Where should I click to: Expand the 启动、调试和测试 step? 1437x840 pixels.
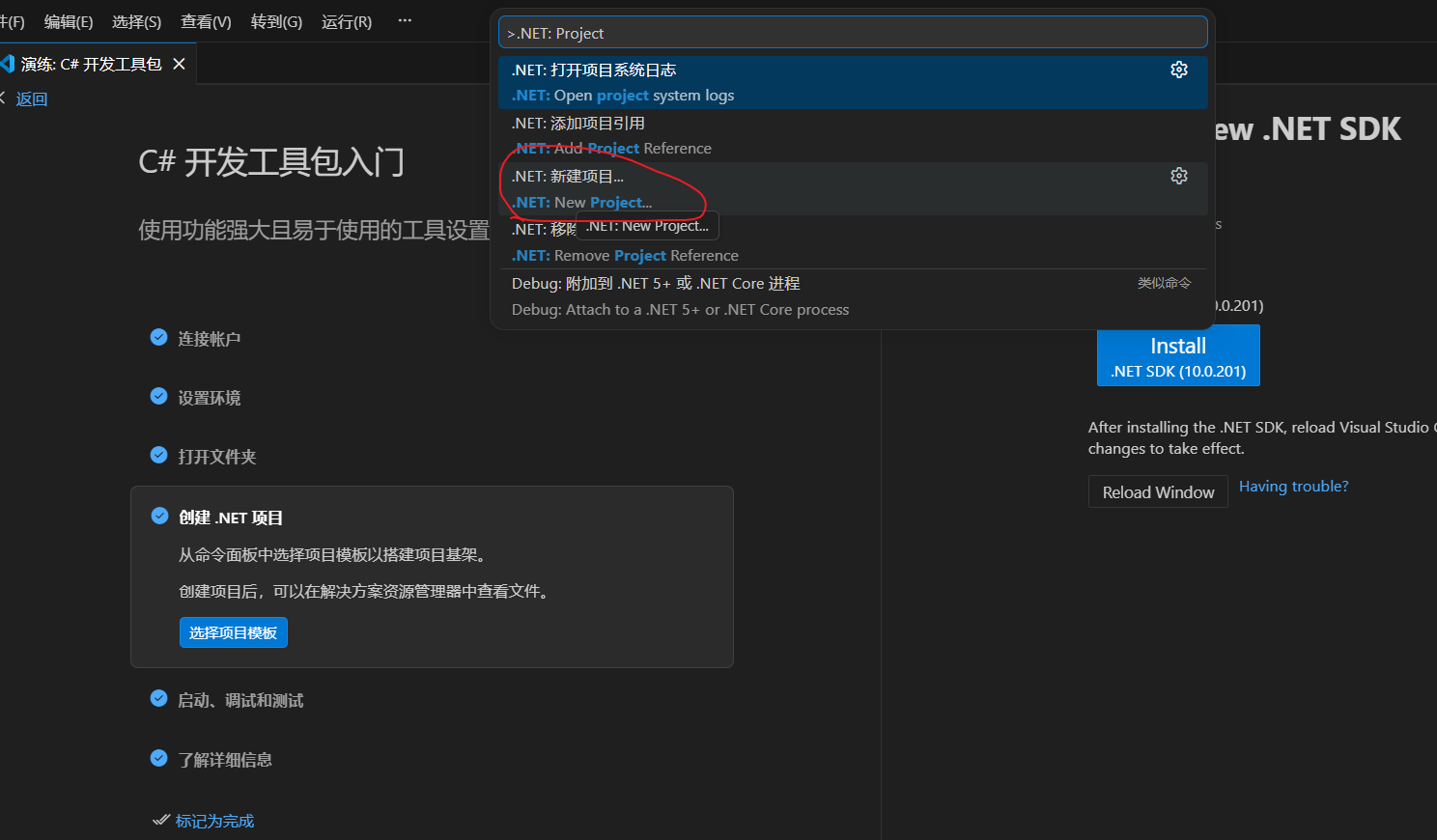click(240, 700)
